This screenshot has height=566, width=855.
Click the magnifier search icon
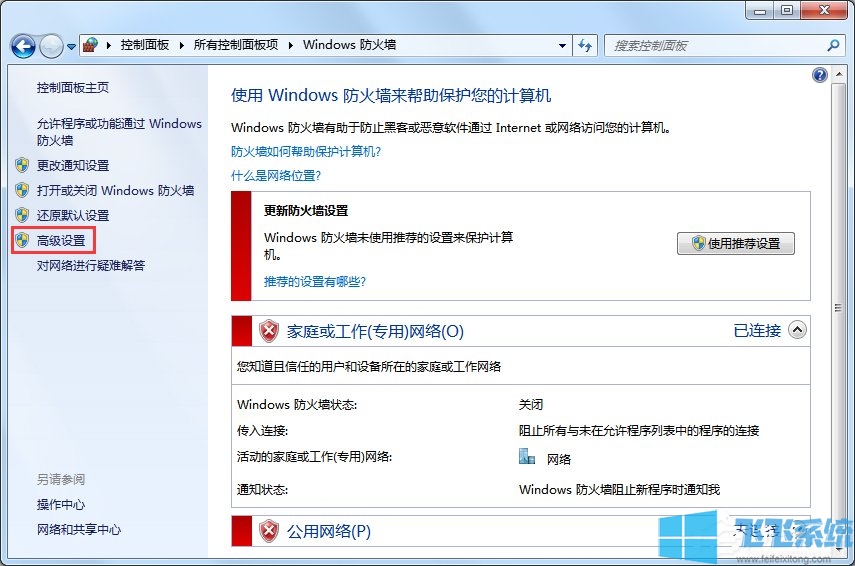coord(833,46)
